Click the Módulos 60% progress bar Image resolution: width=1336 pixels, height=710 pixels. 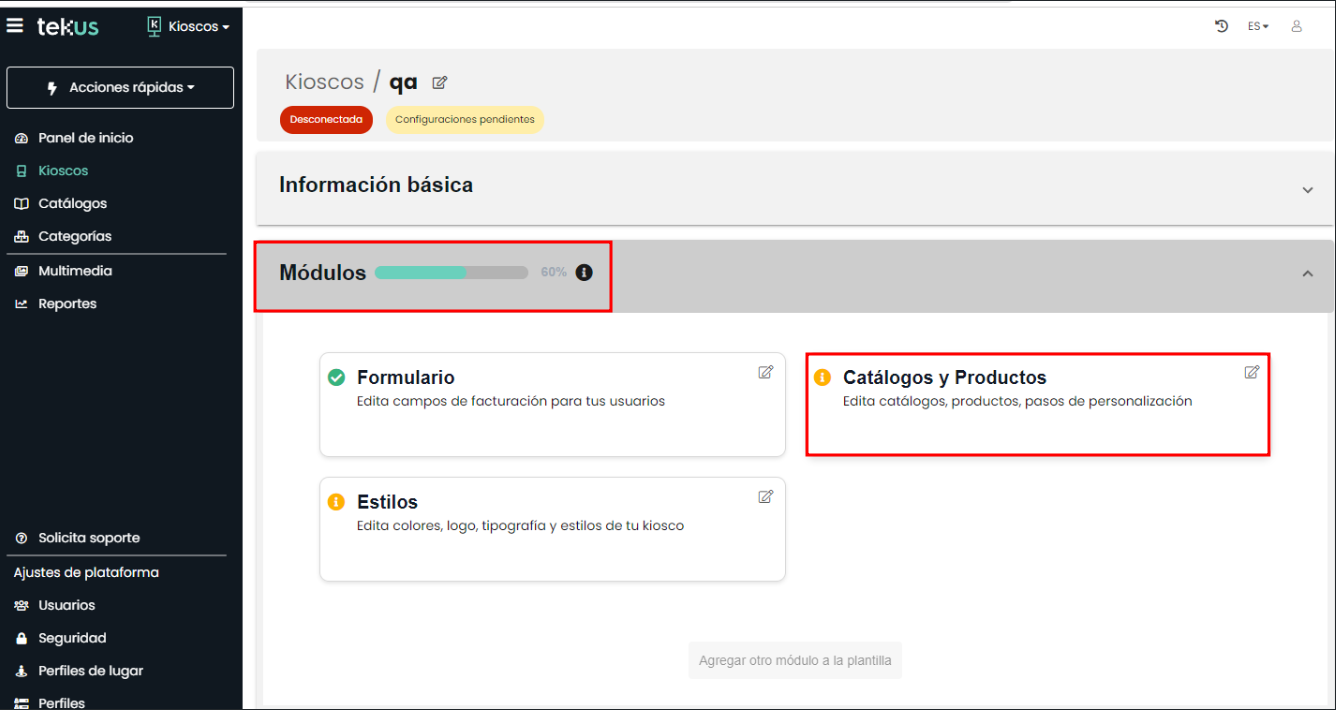451,272
